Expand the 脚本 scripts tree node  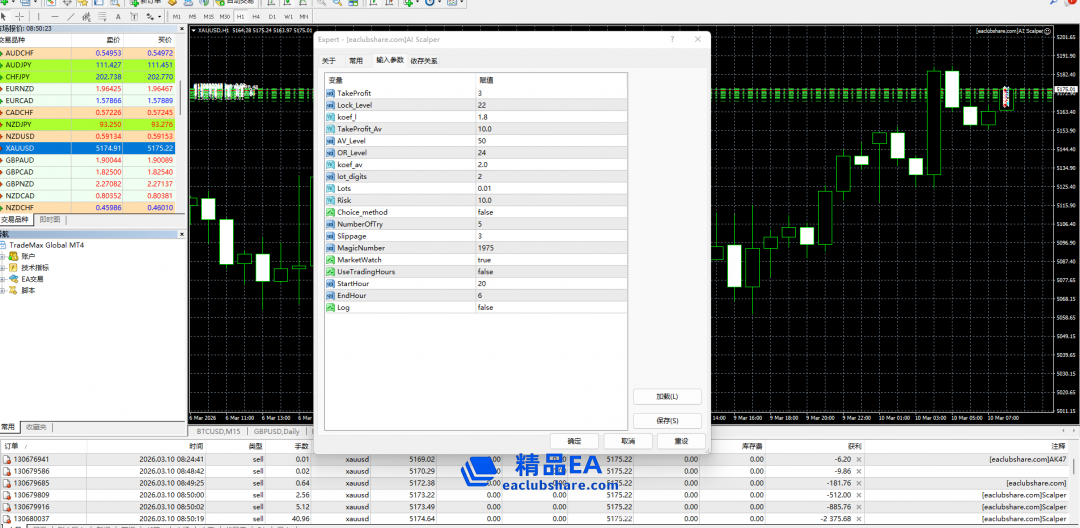(x=4, y=291)
